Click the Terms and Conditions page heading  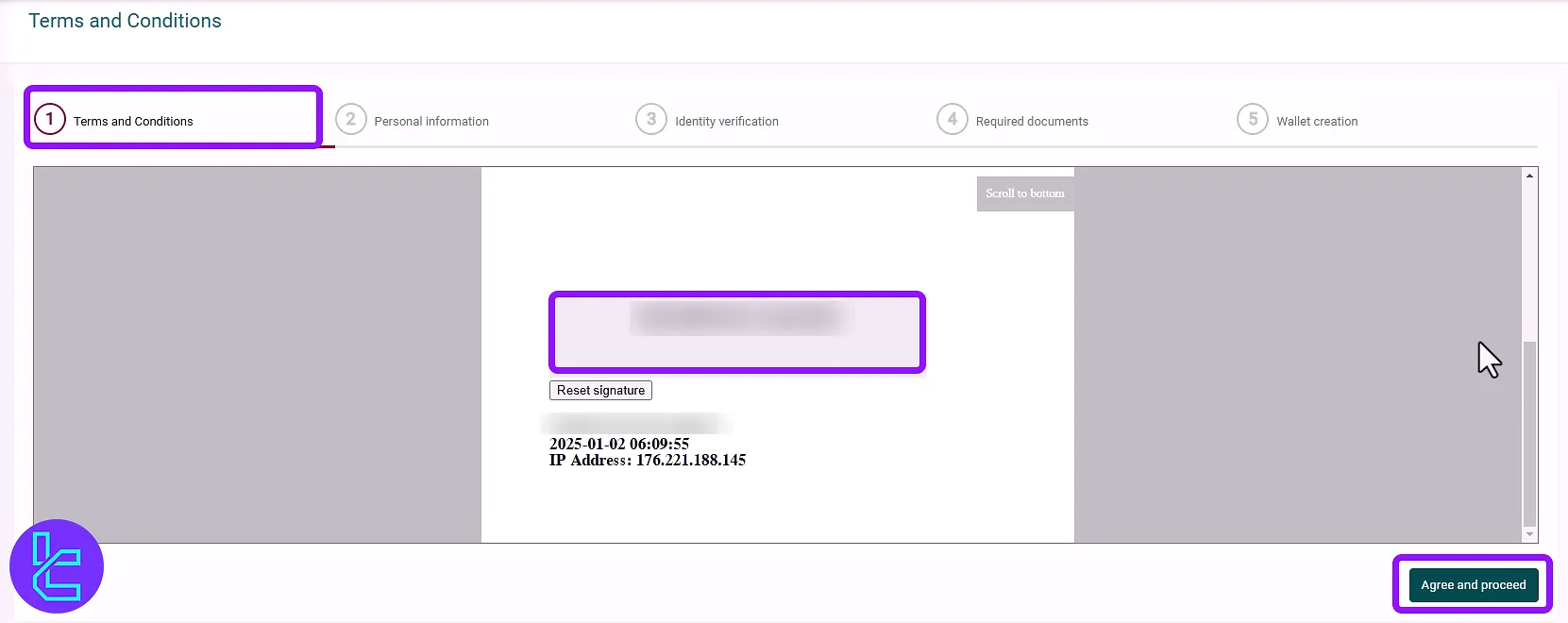tap(125, 21)
